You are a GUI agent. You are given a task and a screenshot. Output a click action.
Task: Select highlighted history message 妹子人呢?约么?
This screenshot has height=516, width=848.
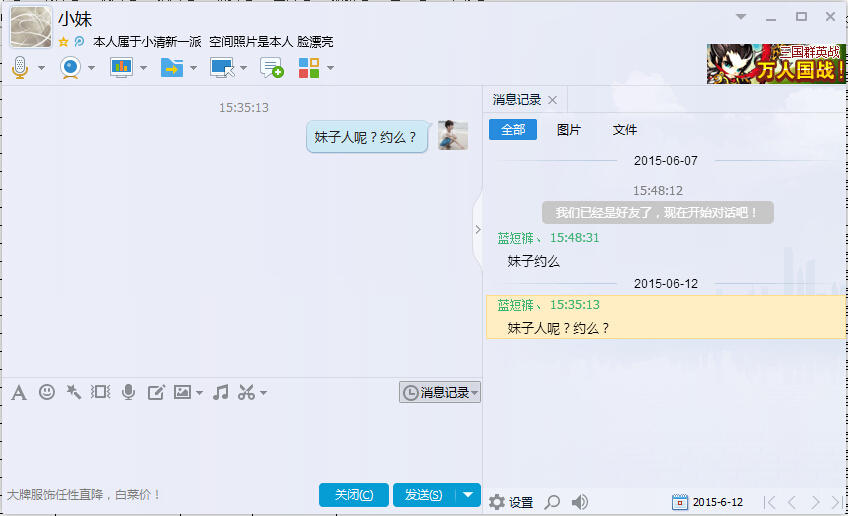666,317
